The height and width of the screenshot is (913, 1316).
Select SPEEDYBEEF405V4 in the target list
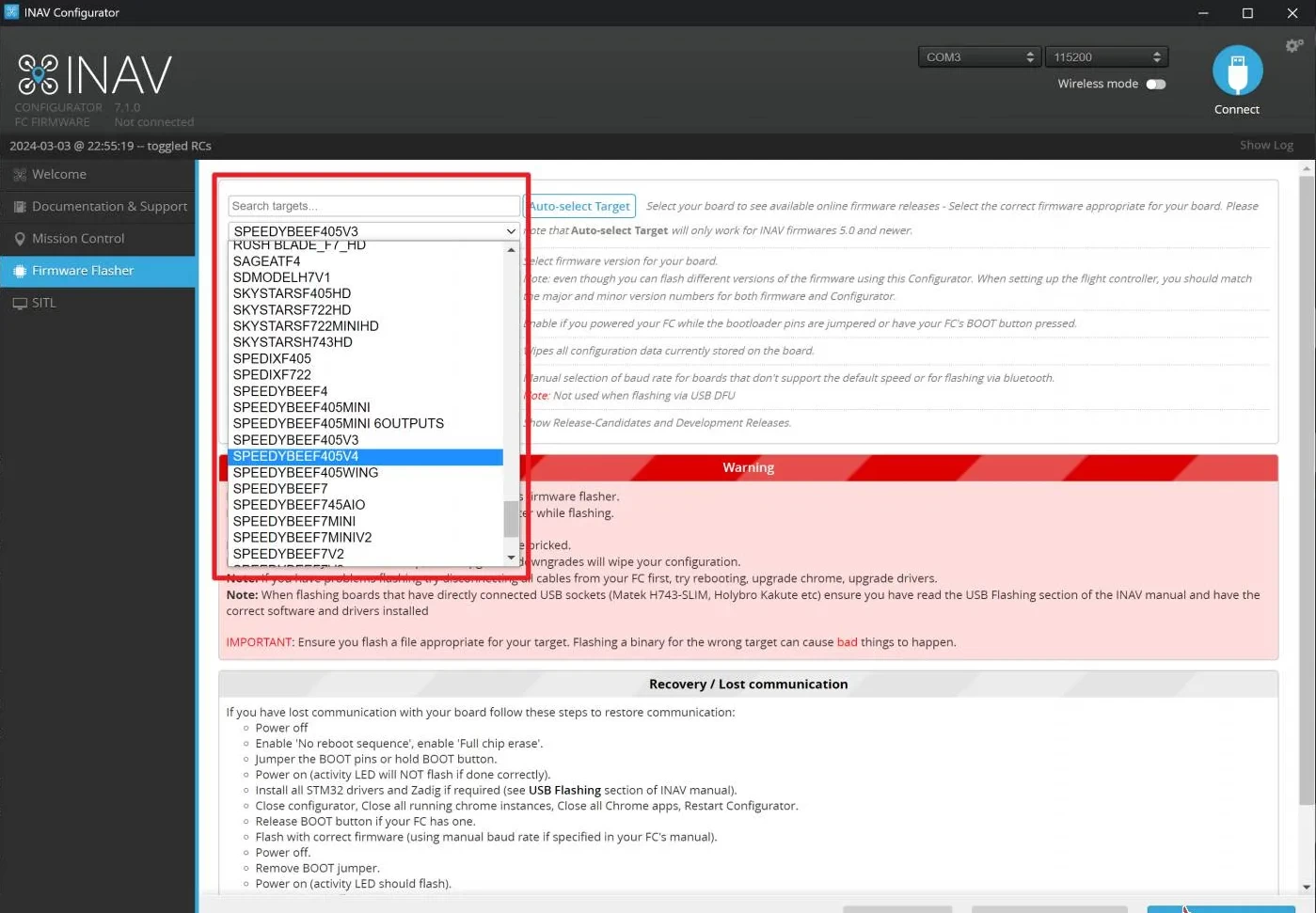pyautogui.click(x=365, y=456)
